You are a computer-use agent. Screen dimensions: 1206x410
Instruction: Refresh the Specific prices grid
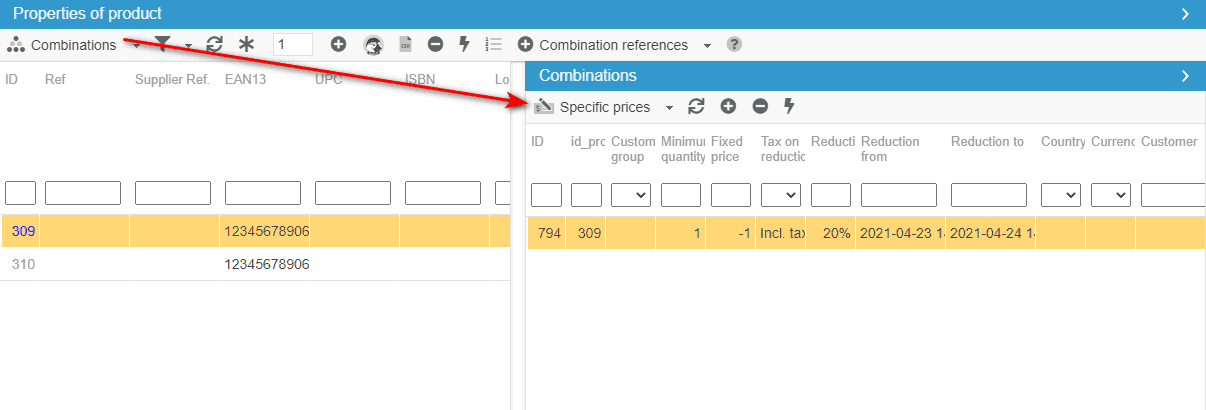click(x=697, y=106)
